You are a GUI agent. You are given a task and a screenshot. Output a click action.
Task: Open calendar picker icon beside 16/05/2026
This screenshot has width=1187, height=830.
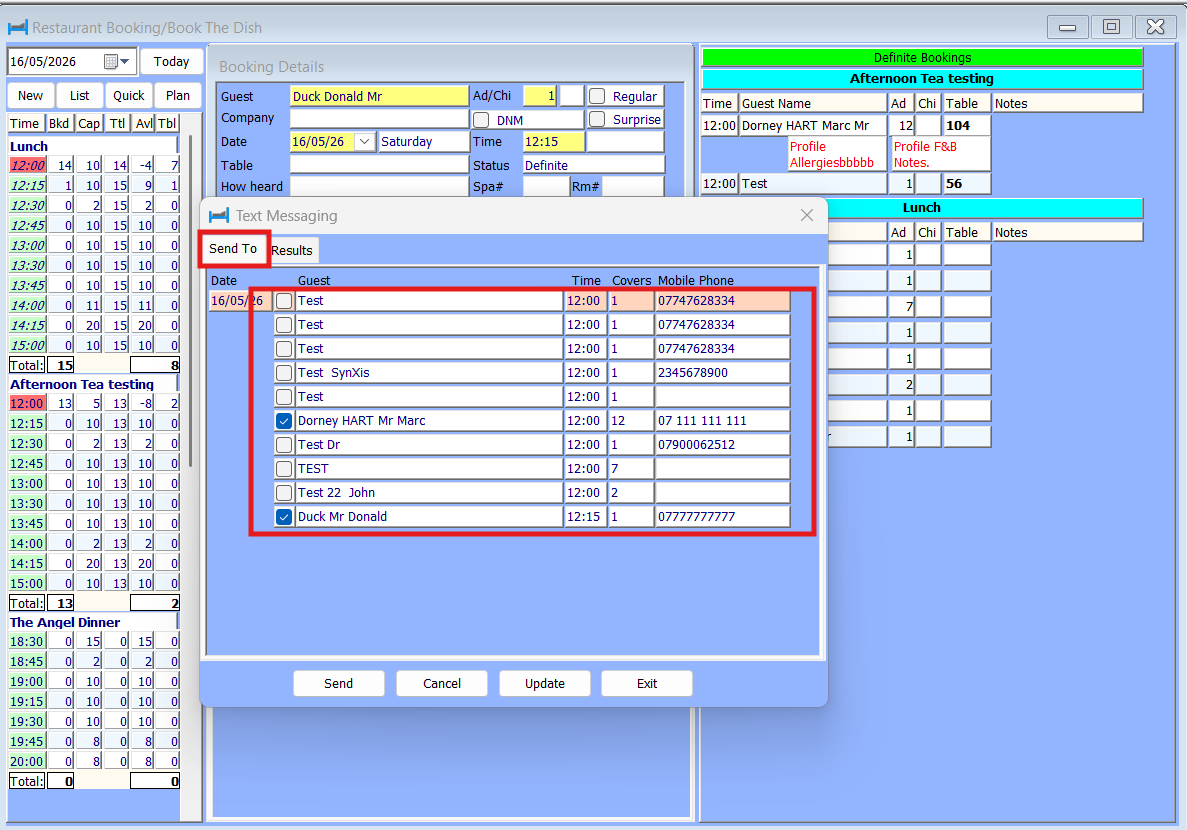point(111,61)
